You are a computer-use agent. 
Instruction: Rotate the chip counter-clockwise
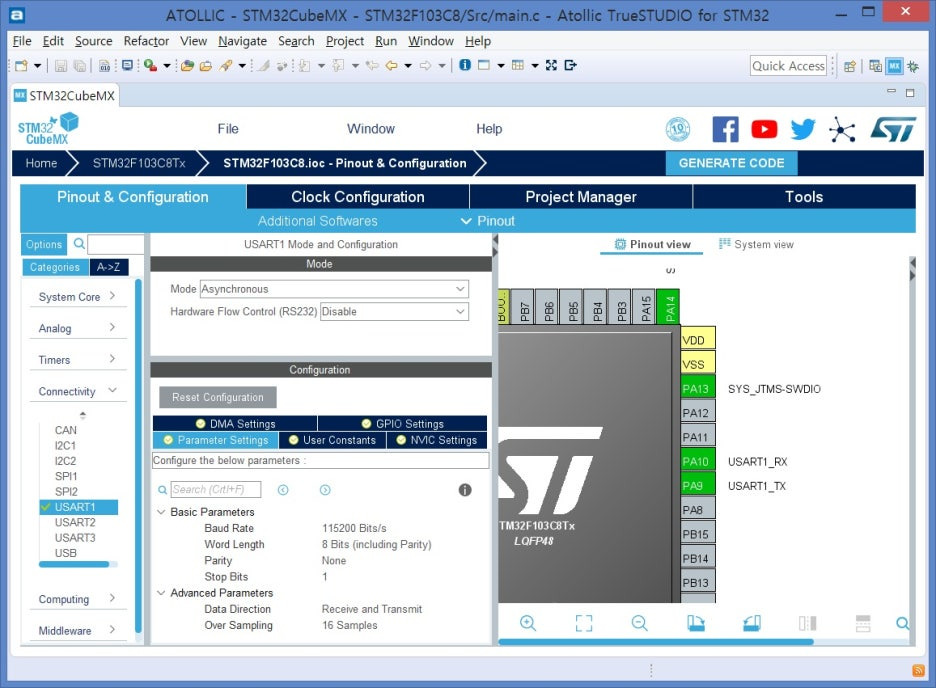pyautogui.click(x=752, y=624)
